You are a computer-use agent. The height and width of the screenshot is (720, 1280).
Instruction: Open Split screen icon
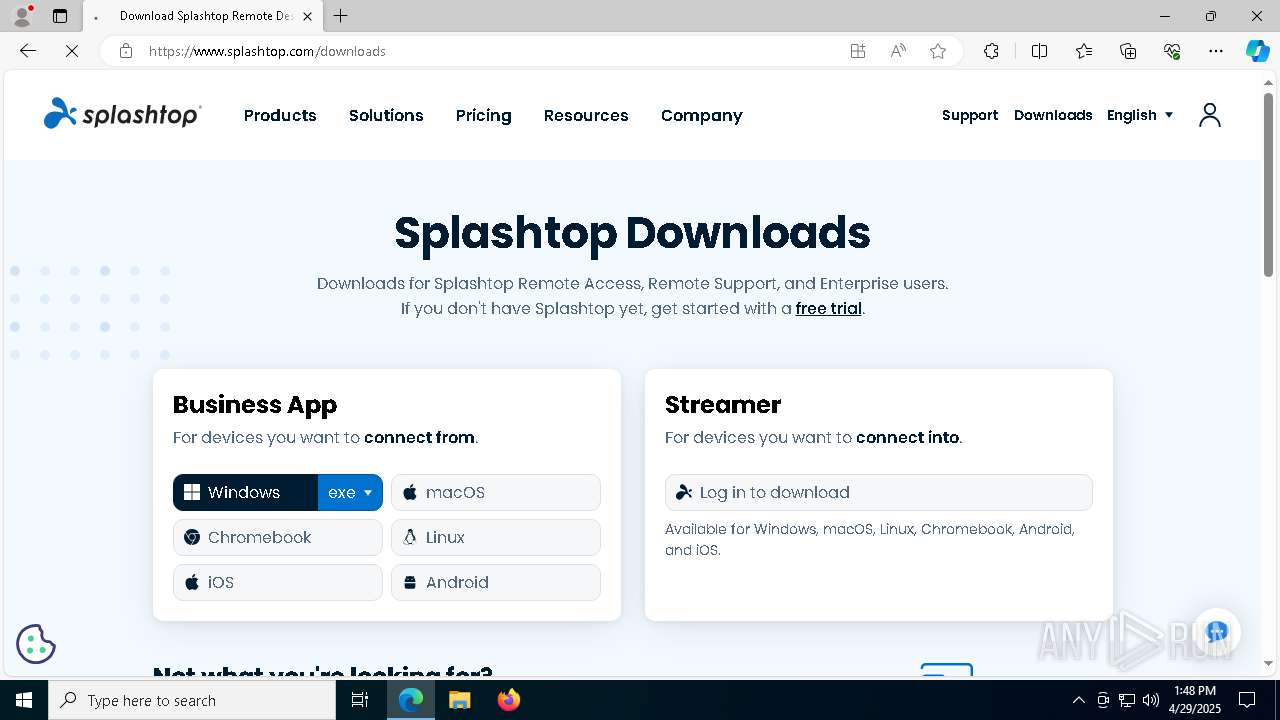point(1039,51)
